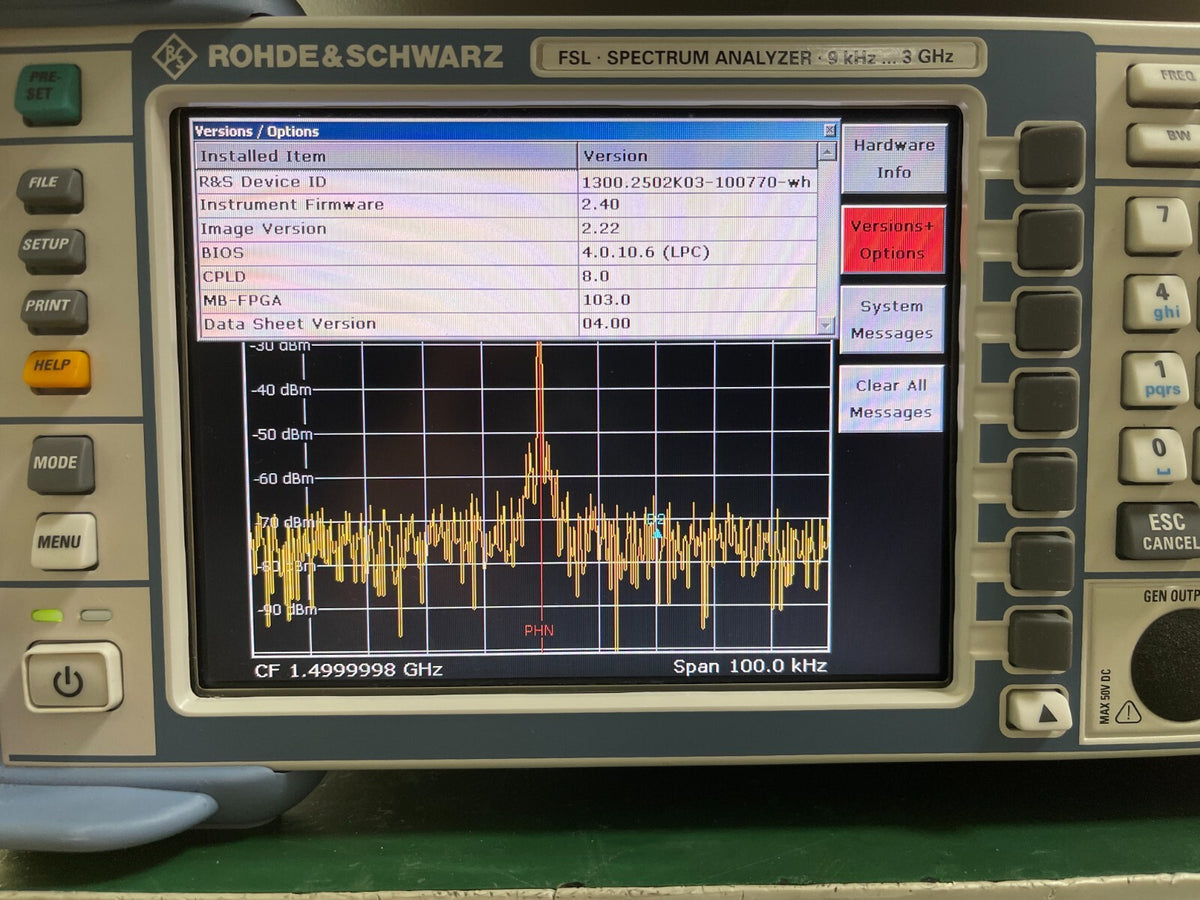The width and height of the screenshot is (1200, 900).
Task: Push the hardware softkey beside Versions+Options
Action: click(1050, 239)
